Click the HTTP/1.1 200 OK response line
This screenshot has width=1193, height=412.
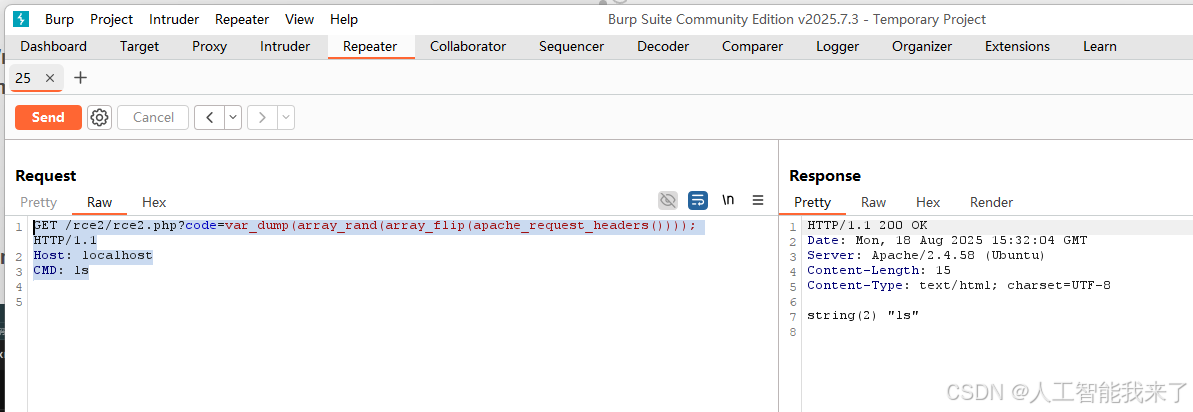(x=867, y=225)
